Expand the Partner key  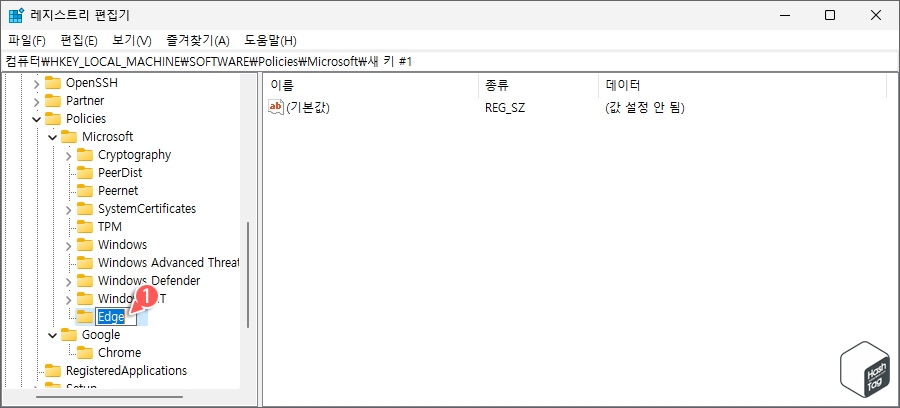click(37, 101)
